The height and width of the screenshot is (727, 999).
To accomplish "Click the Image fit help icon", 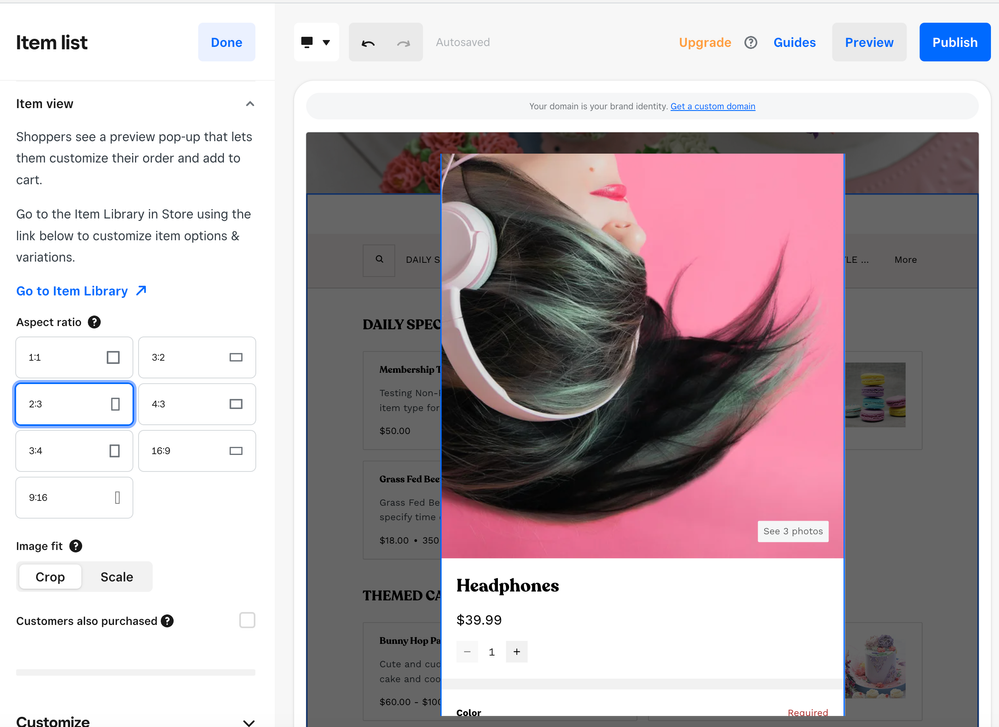I will pos(75,546).
